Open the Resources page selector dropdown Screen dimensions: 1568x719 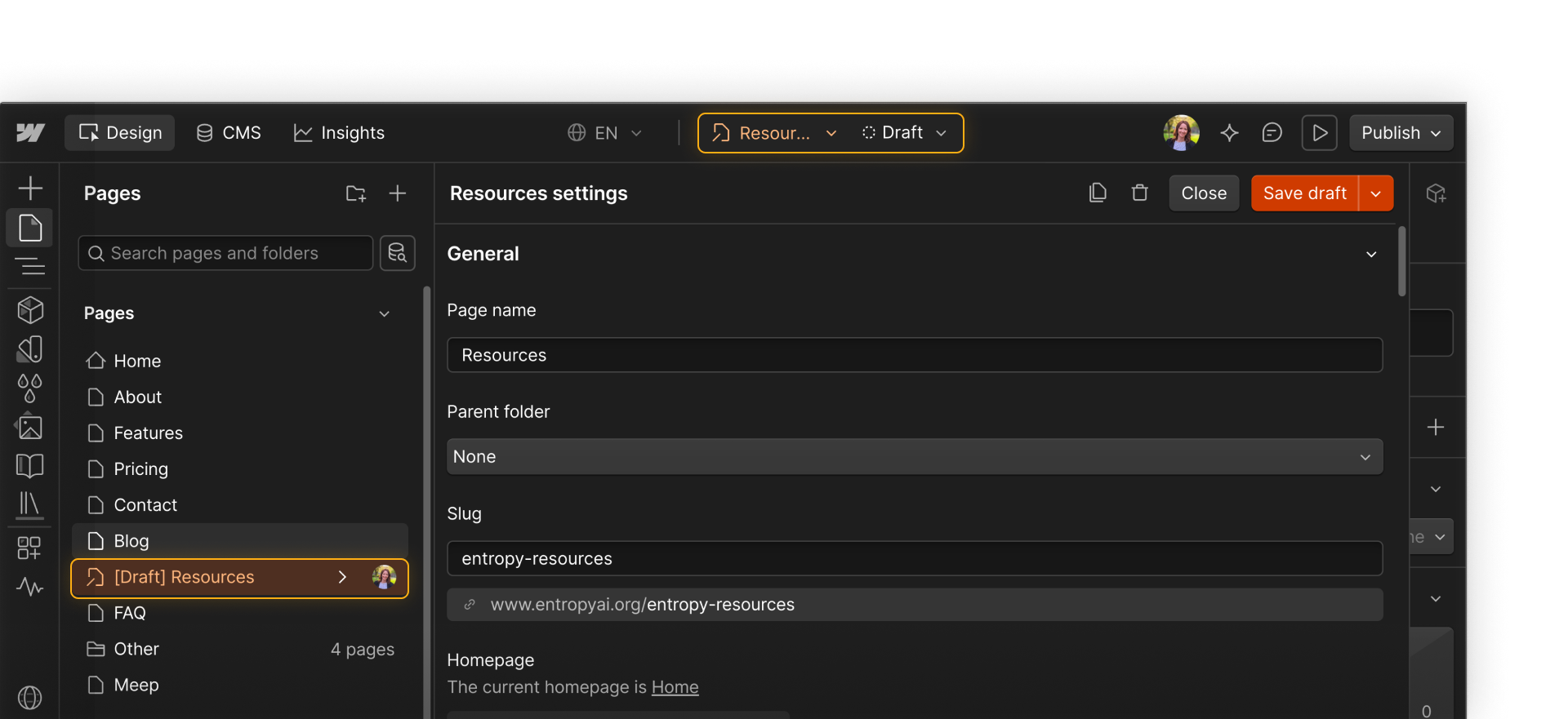coord(774,133)
